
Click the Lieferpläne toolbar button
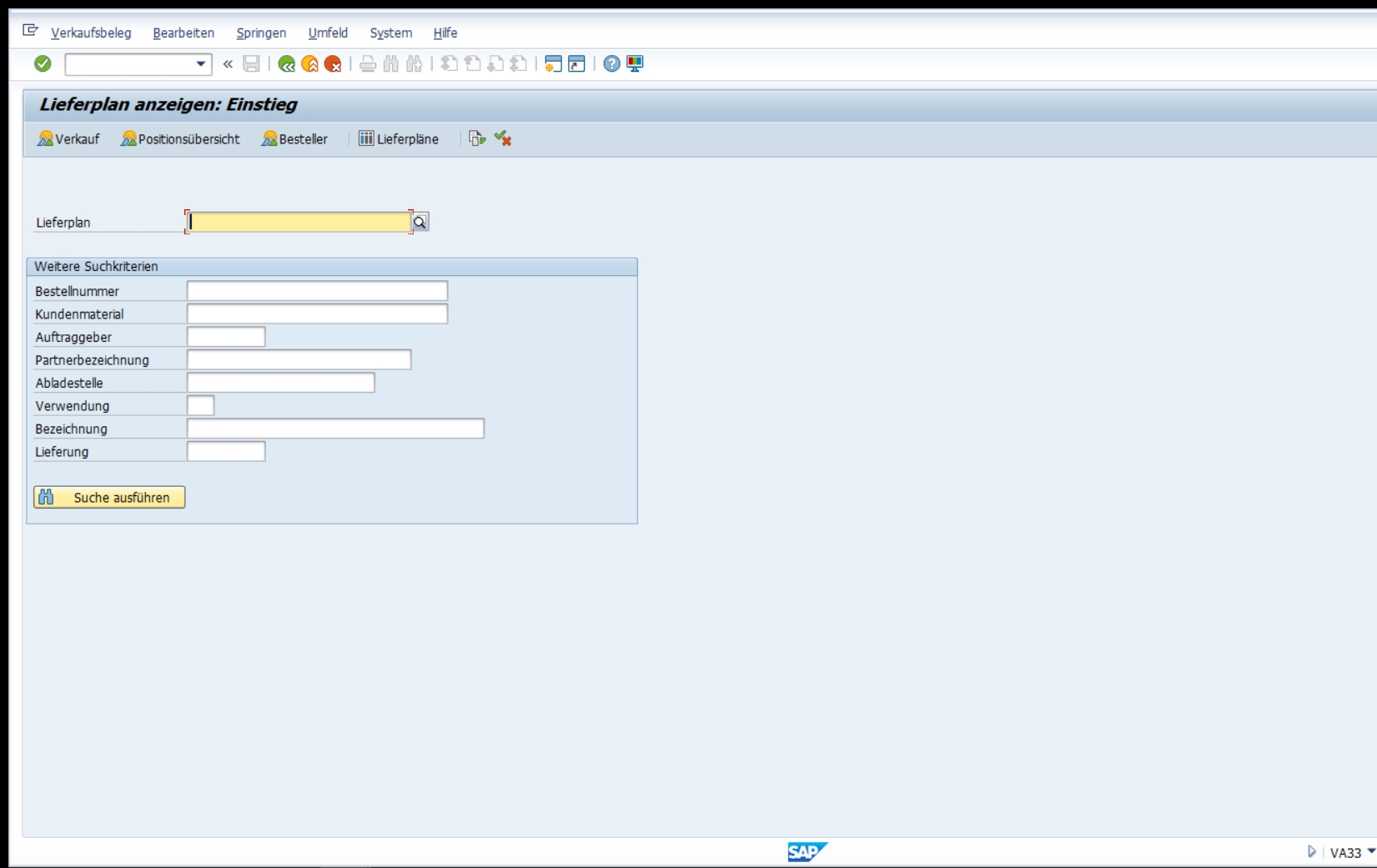click(x=399, y=138)
